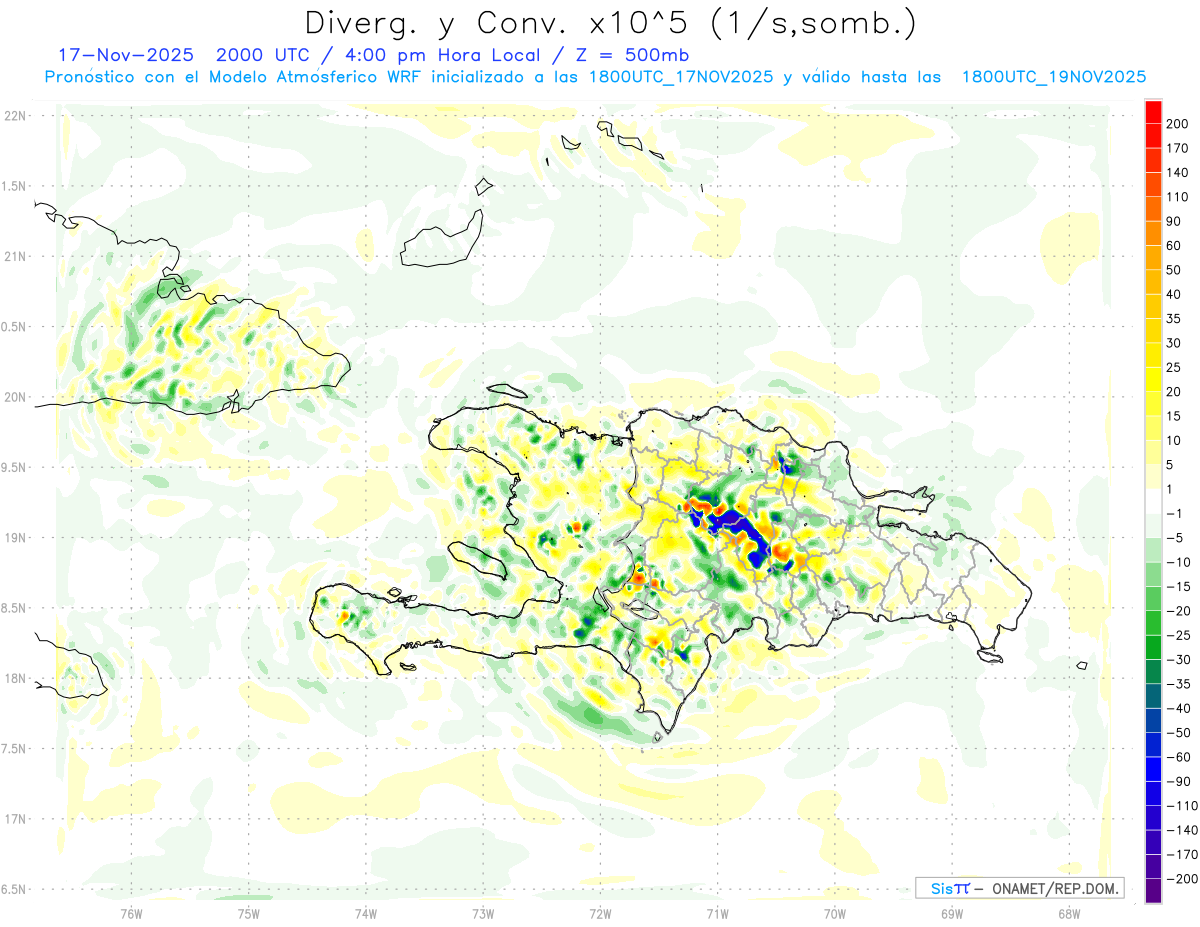Click the '76W' longitude label
The width and height of the screenshot is (1200, 927).
click(x=131, y=913)
